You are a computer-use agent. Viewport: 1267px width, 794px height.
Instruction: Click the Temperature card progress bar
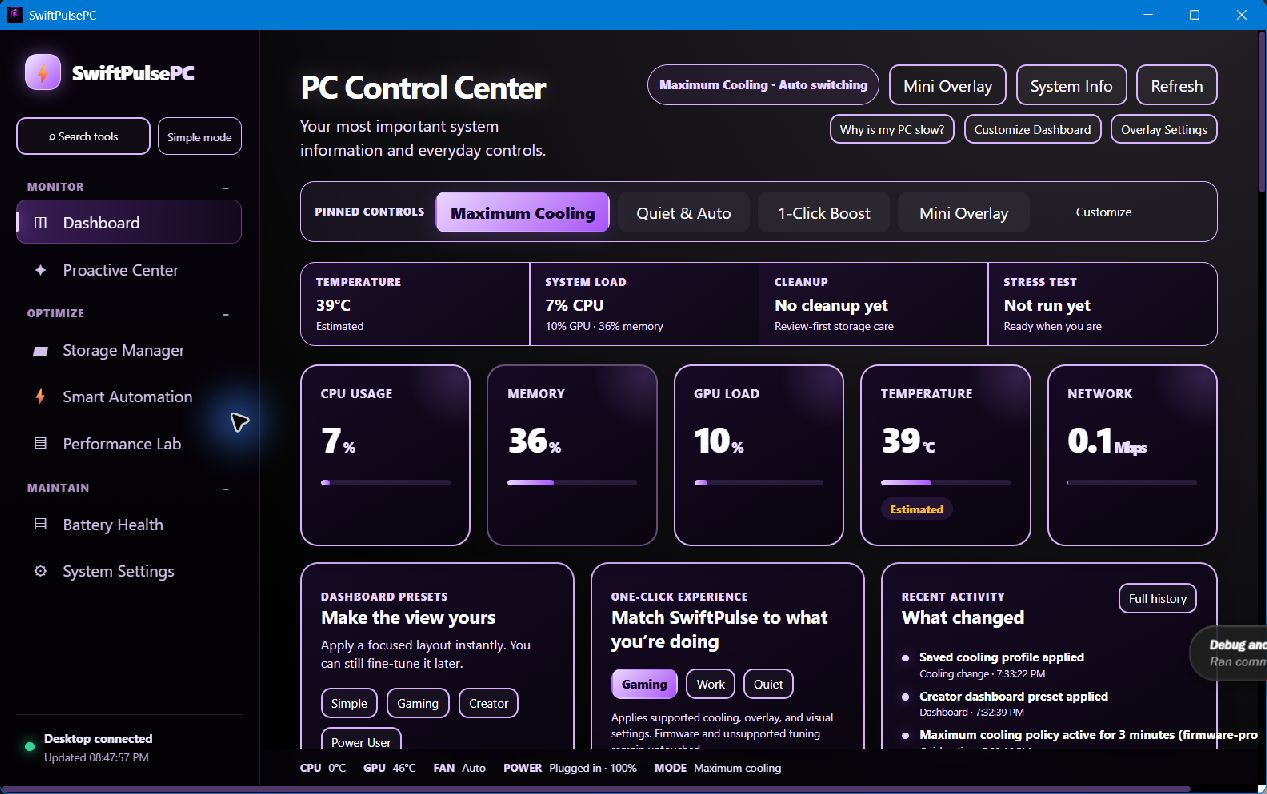[946, 483]
